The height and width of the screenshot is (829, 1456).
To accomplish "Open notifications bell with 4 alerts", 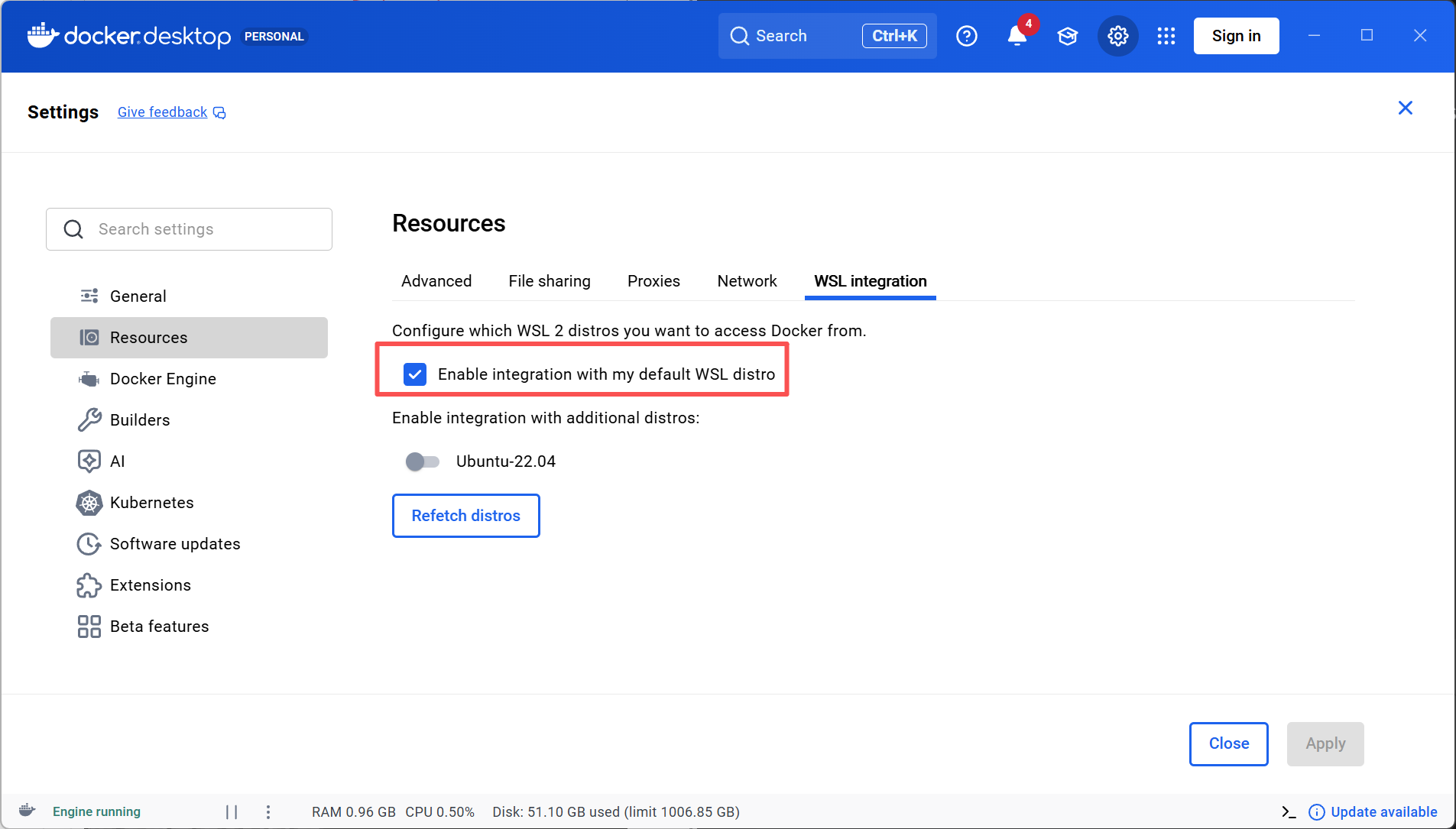I will (x=1017, y=36).
